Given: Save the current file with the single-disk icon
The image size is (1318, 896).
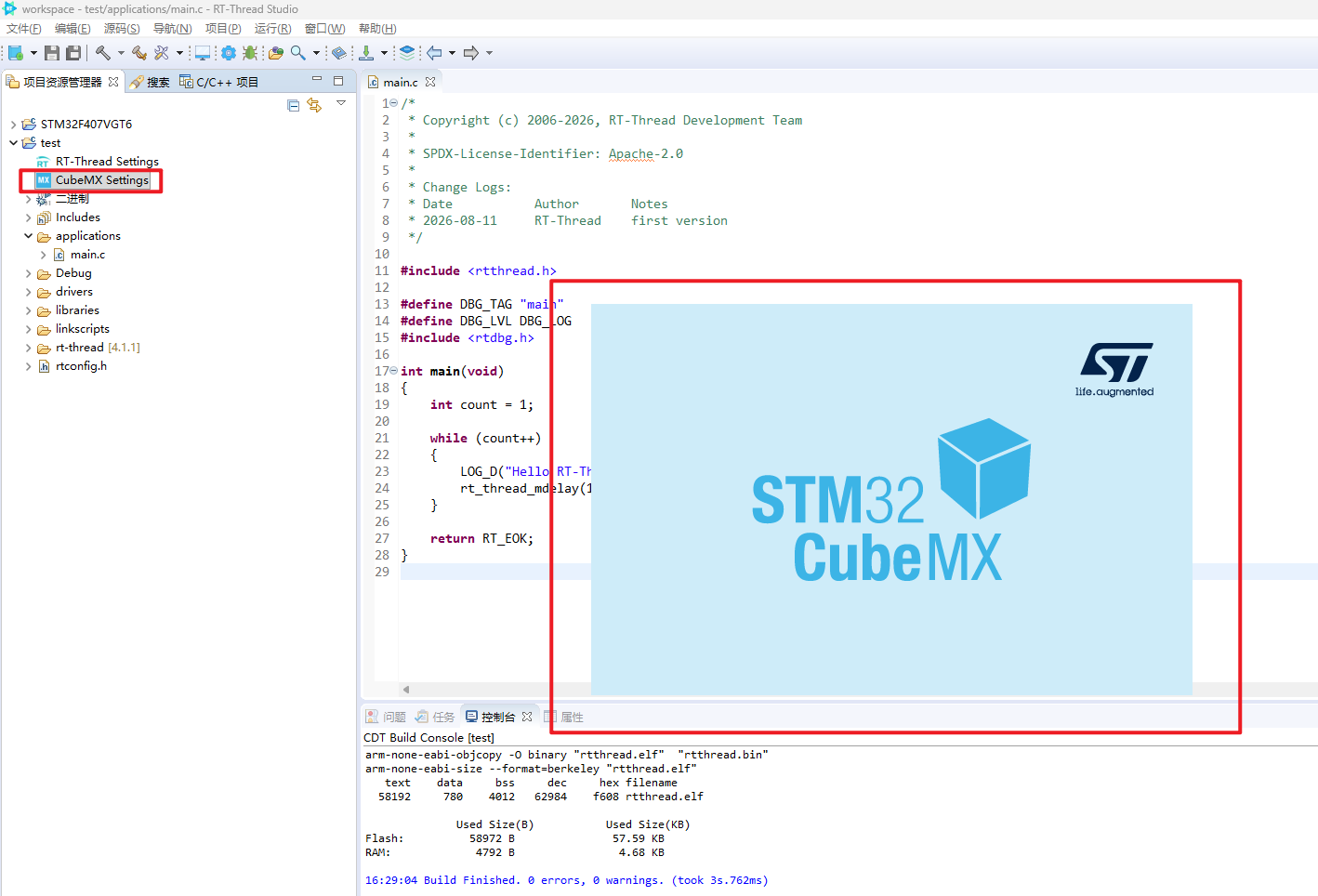Looking at the screenshot, I should (x=52, y=53).
